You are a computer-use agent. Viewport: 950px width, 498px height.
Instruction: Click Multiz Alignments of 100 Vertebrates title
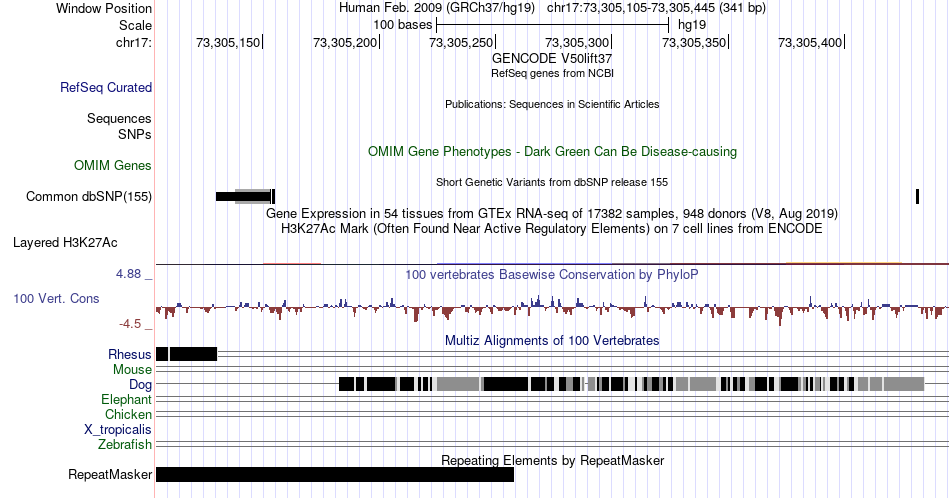click(x=552, y=340)
